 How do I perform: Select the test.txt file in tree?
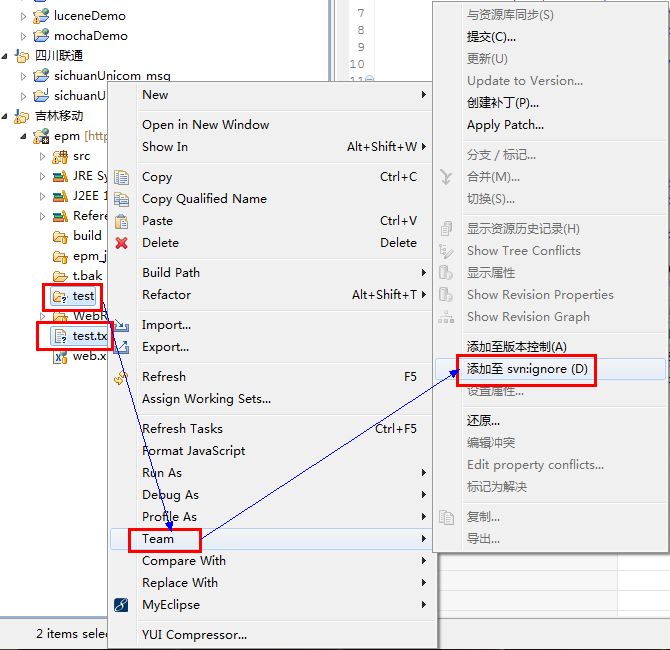point(79,336)
